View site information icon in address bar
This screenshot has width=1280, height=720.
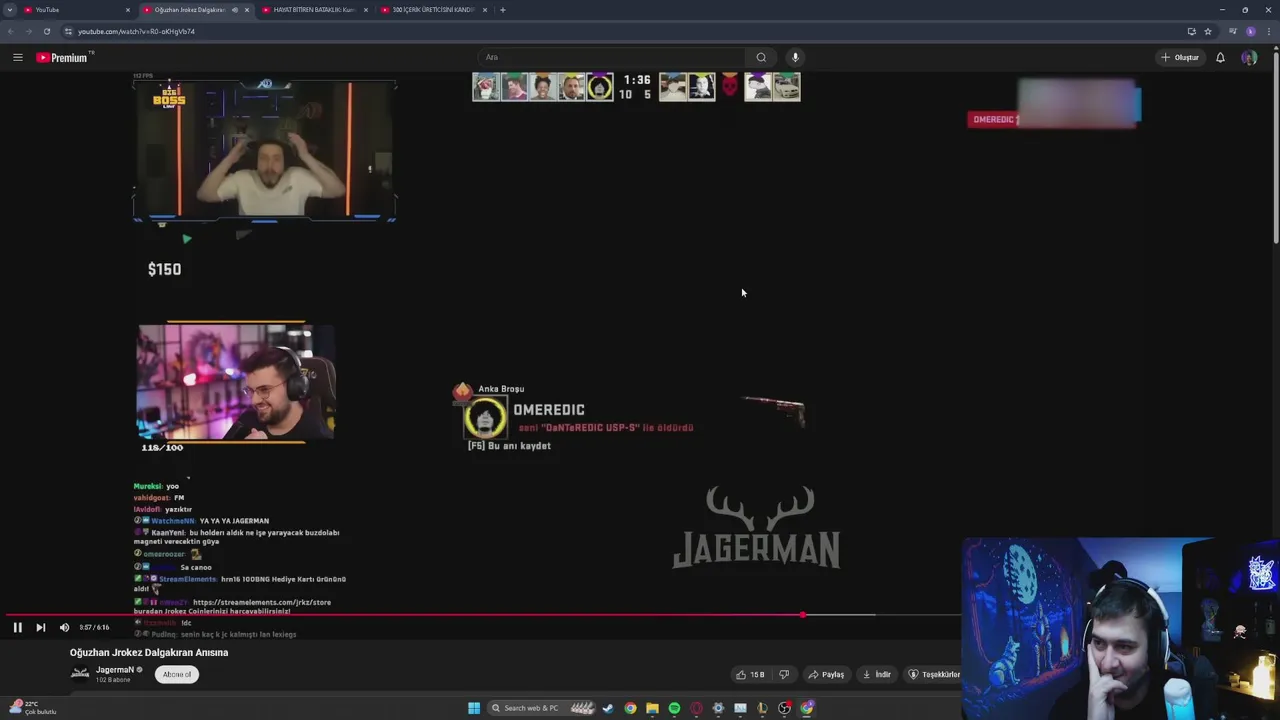click(68, 31)
